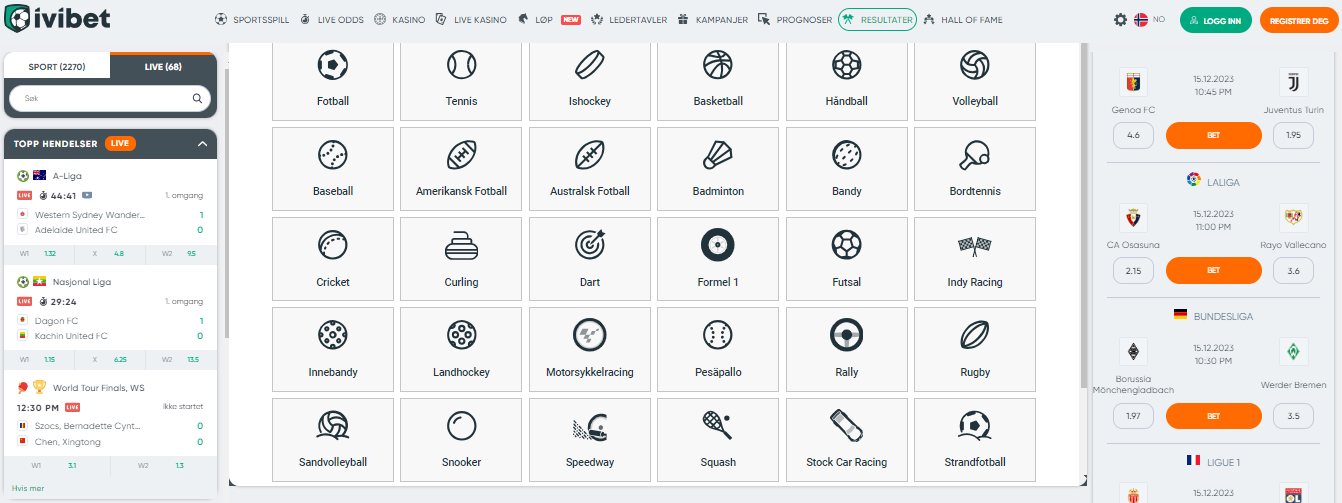The image size is (1342, 503).
Task: Click the LOGG INN button
Action: 1216,20
